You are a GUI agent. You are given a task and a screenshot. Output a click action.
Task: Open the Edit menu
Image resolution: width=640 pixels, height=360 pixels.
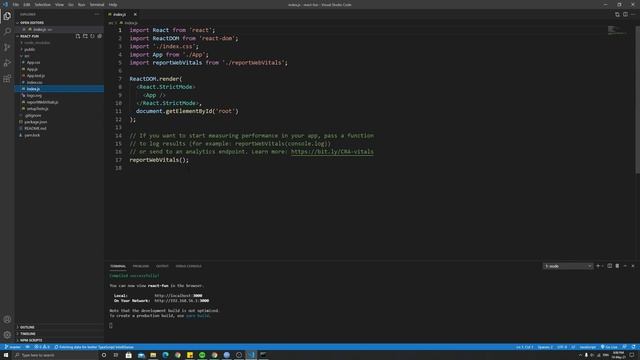pos(27,4)
